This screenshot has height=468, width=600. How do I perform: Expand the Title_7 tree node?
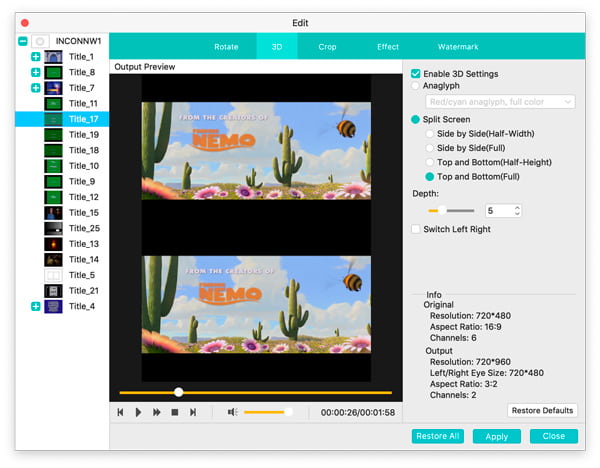point(36,88)
